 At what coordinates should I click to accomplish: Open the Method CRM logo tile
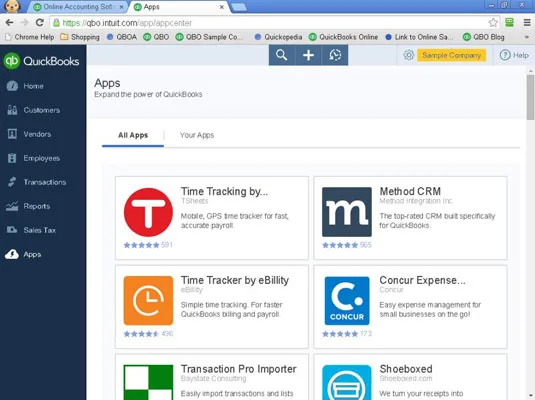[x=347, y=212]
